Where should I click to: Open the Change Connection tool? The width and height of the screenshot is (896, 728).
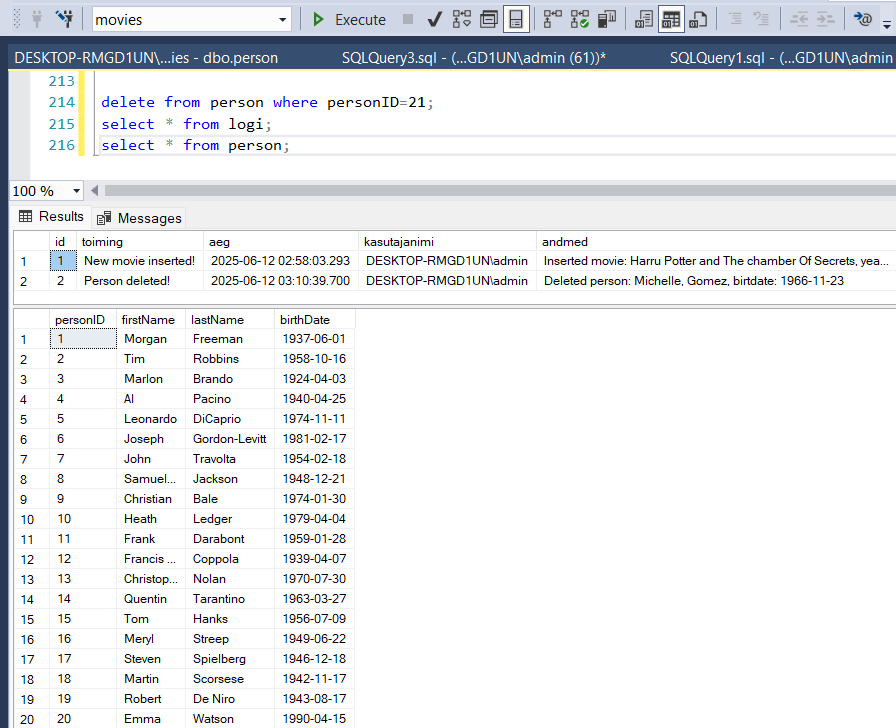pyautogui.click(x=65, y=19)
